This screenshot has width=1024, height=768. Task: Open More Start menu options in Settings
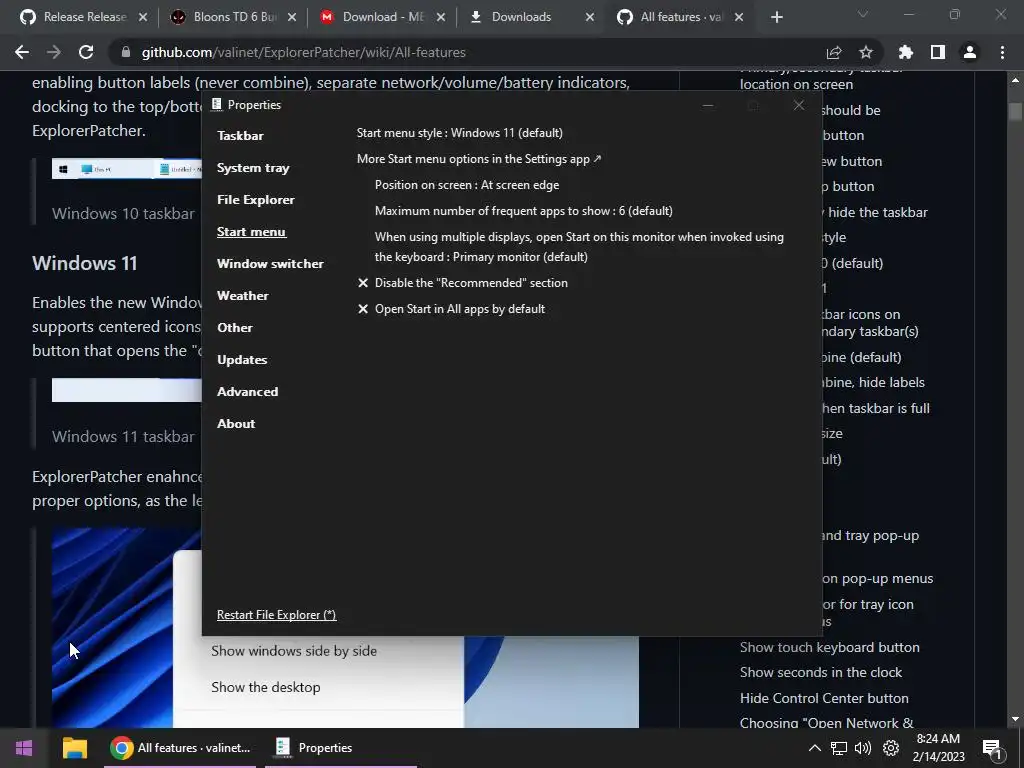[479, 159]
